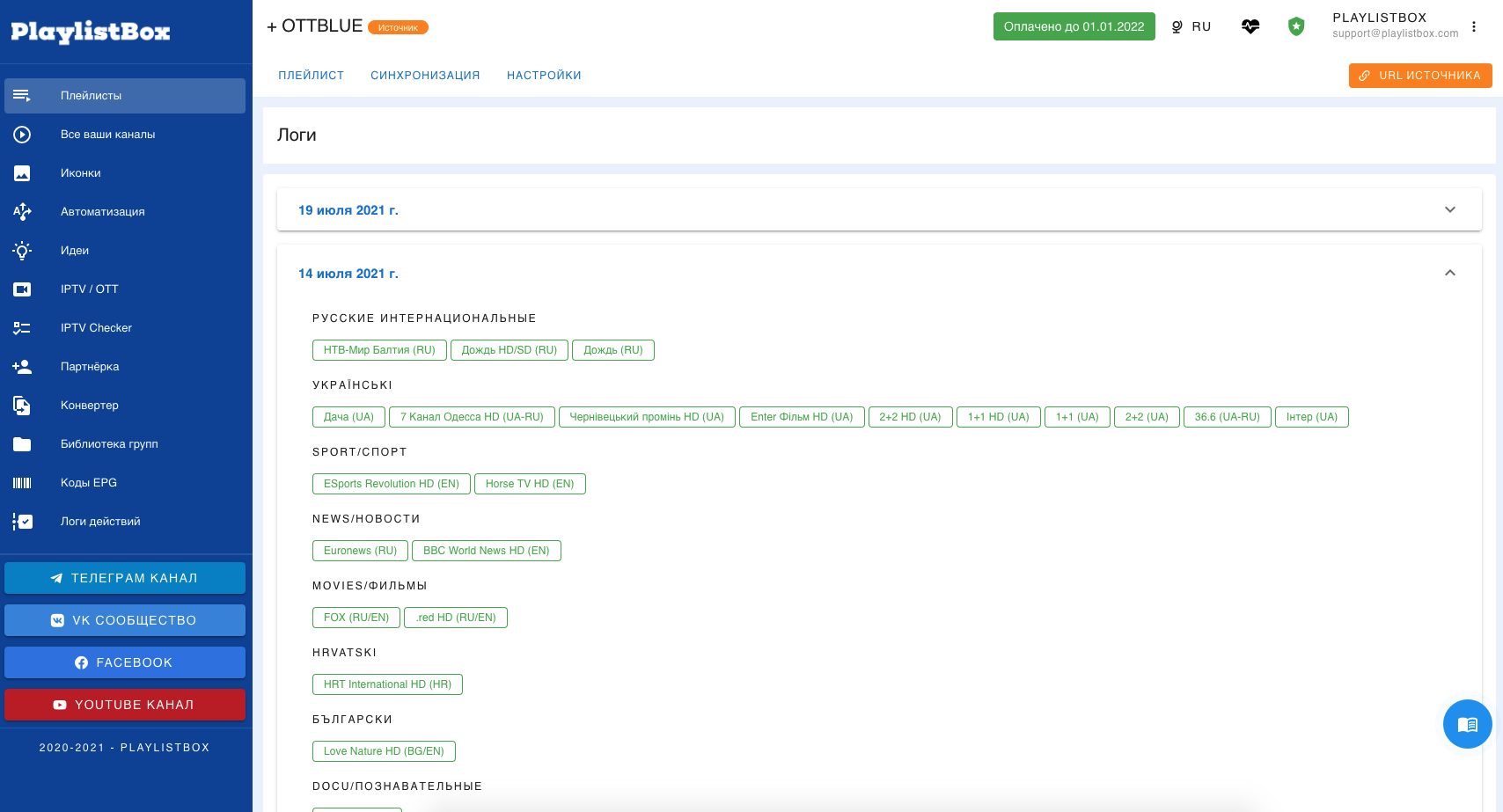This screenshot has width=1503, height=812.
Task: Click the Інтер (UA) chip
Action: click(1312, 417)
